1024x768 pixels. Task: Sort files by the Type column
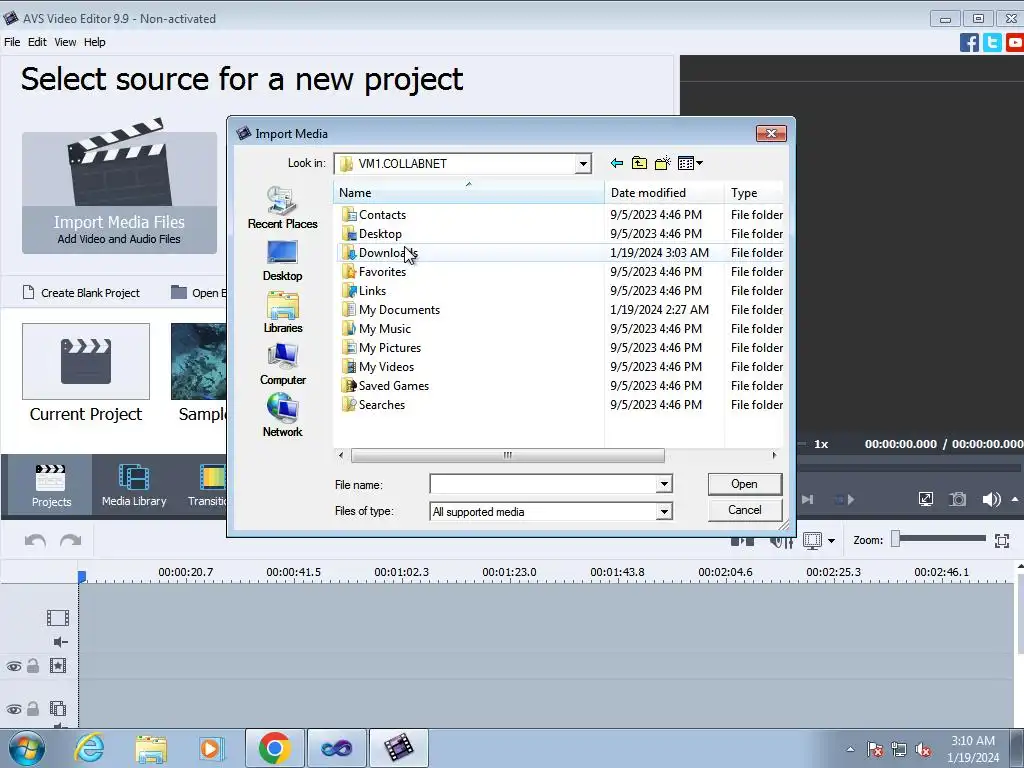click(754, 193)
